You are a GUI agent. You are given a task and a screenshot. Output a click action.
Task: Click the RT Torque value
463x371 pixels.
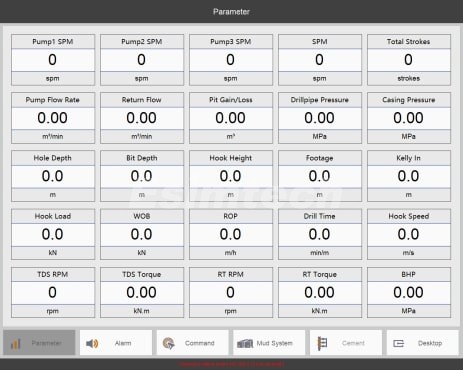pyautogui.click(x=320, y=293)
